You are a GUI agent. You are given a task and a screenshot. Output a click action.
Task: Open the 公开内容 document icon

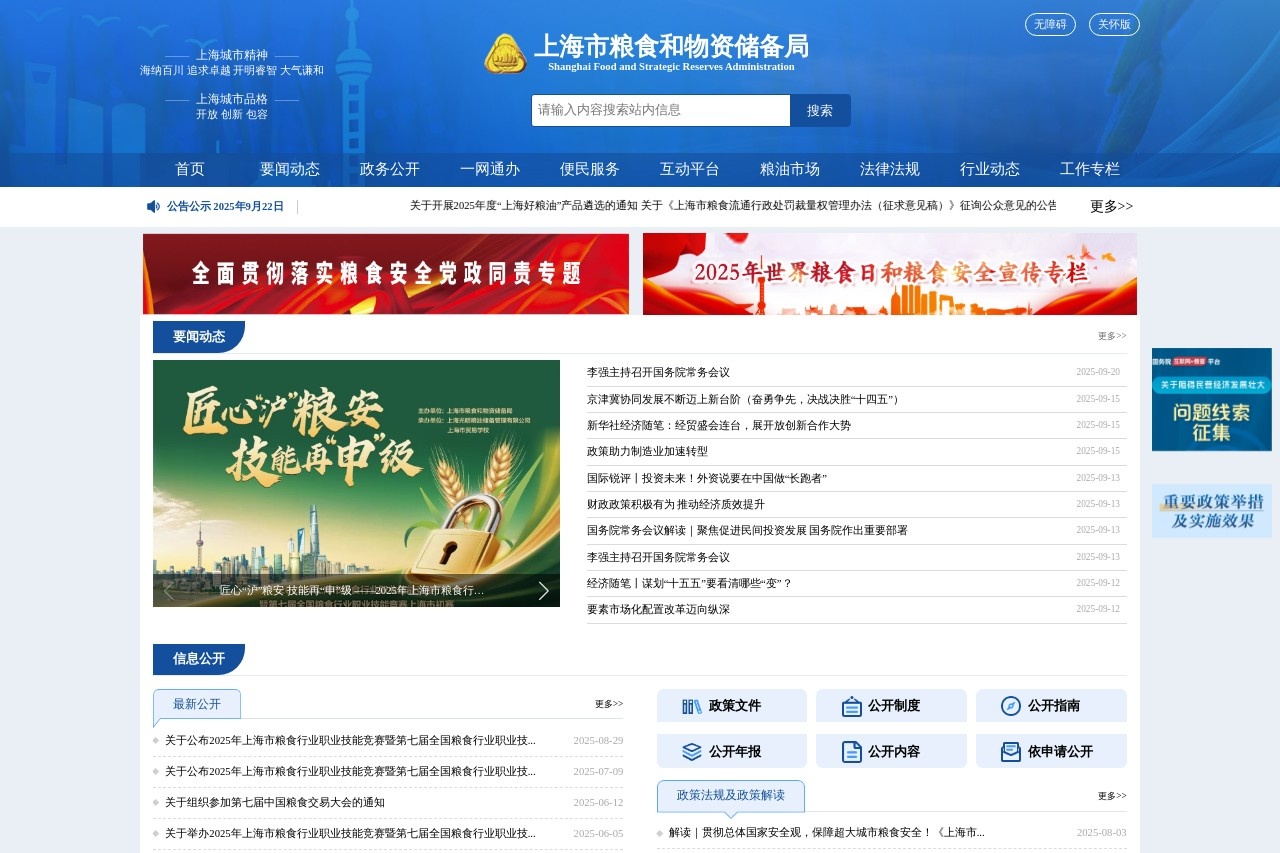click(x=852, y=750)
